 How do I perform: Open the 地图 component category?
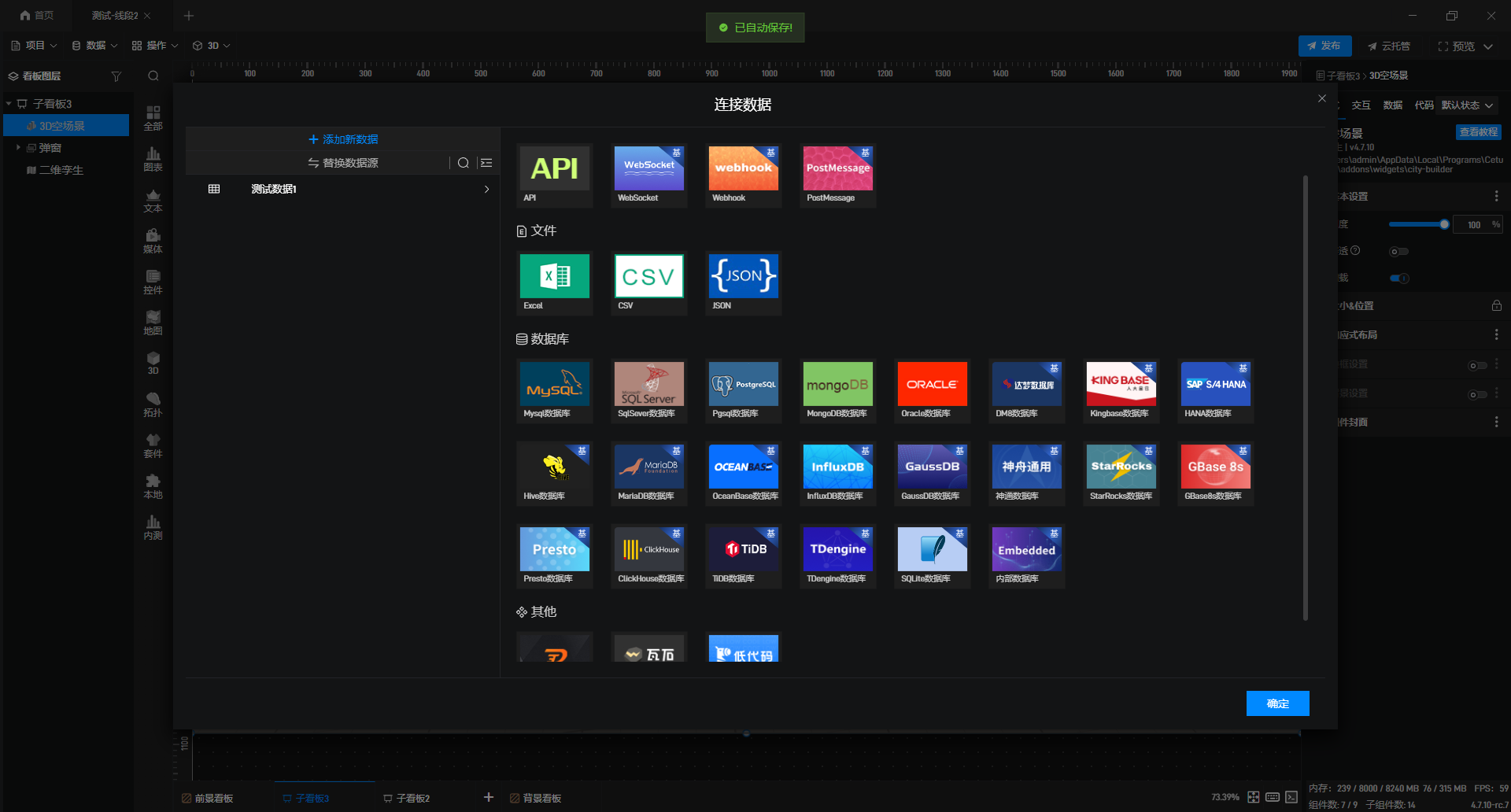click(x=153, y=323)
